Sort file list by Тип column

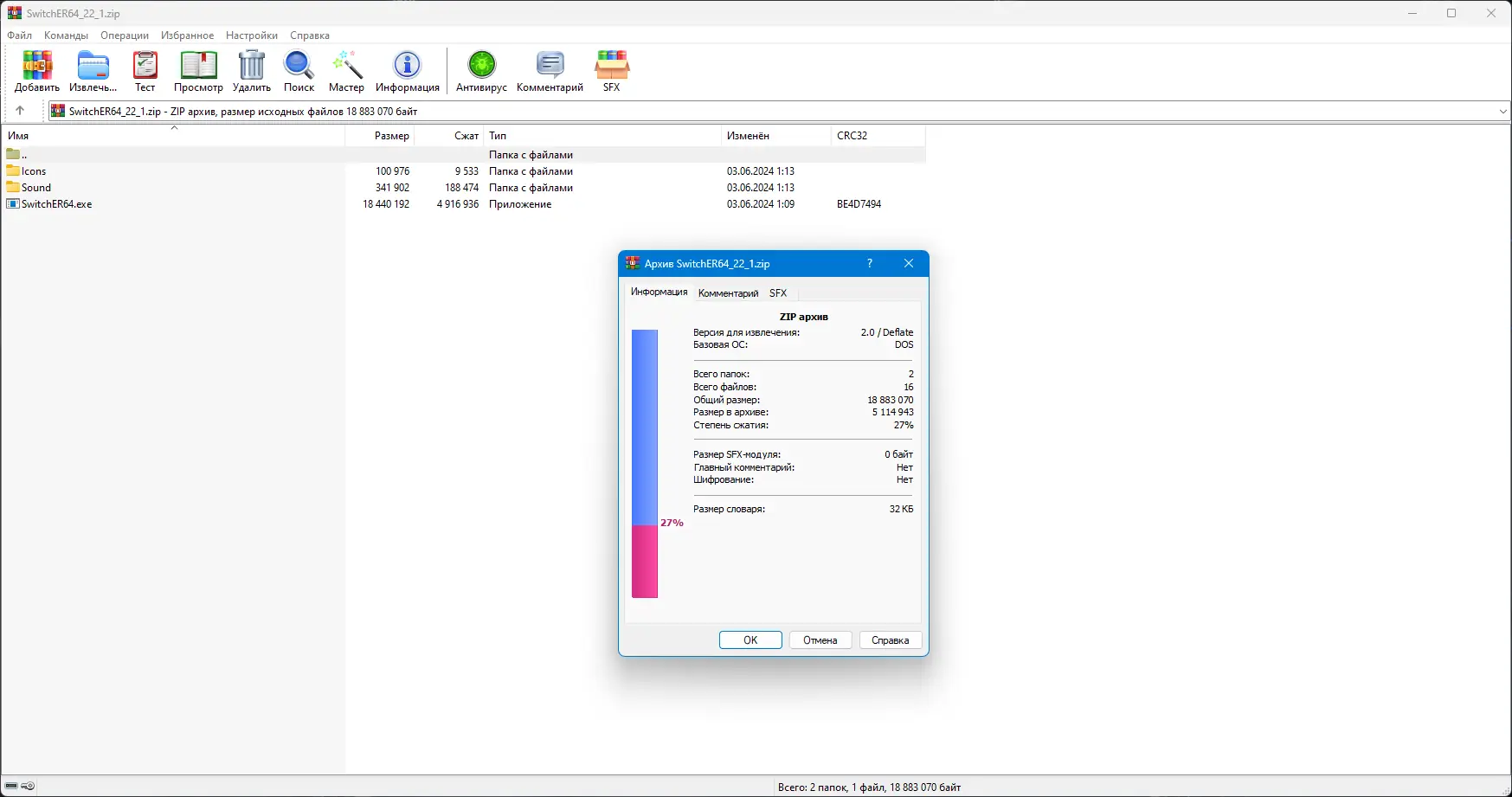coord(602,136)
